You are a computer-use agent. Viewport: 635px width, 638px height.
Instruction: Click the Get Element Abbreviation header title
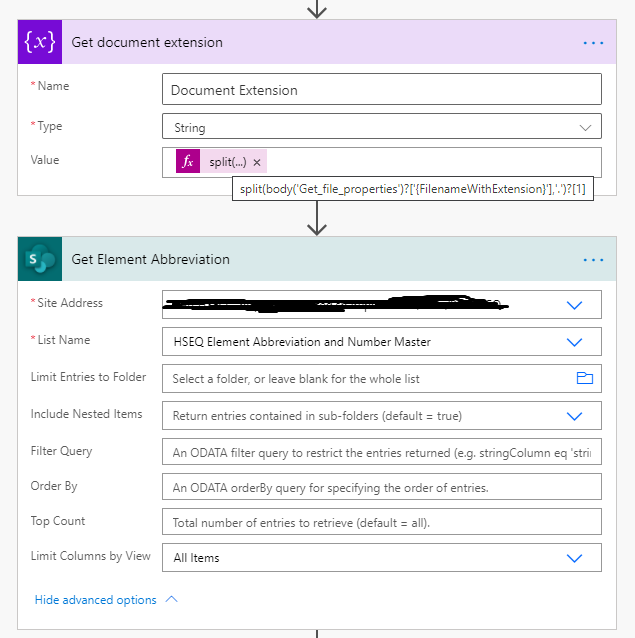(x=151, y=259)
